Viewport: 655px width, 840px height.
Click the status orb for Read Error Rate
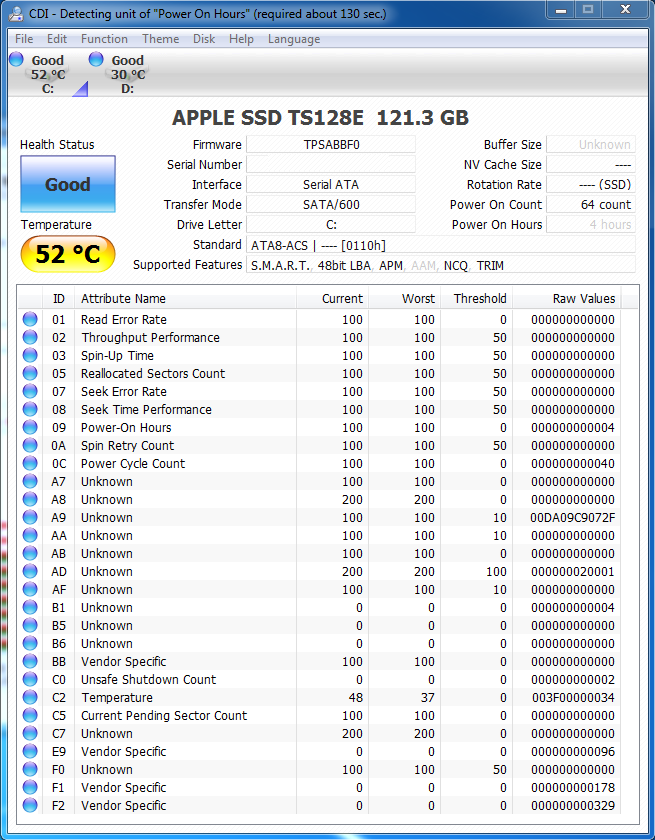30,320
